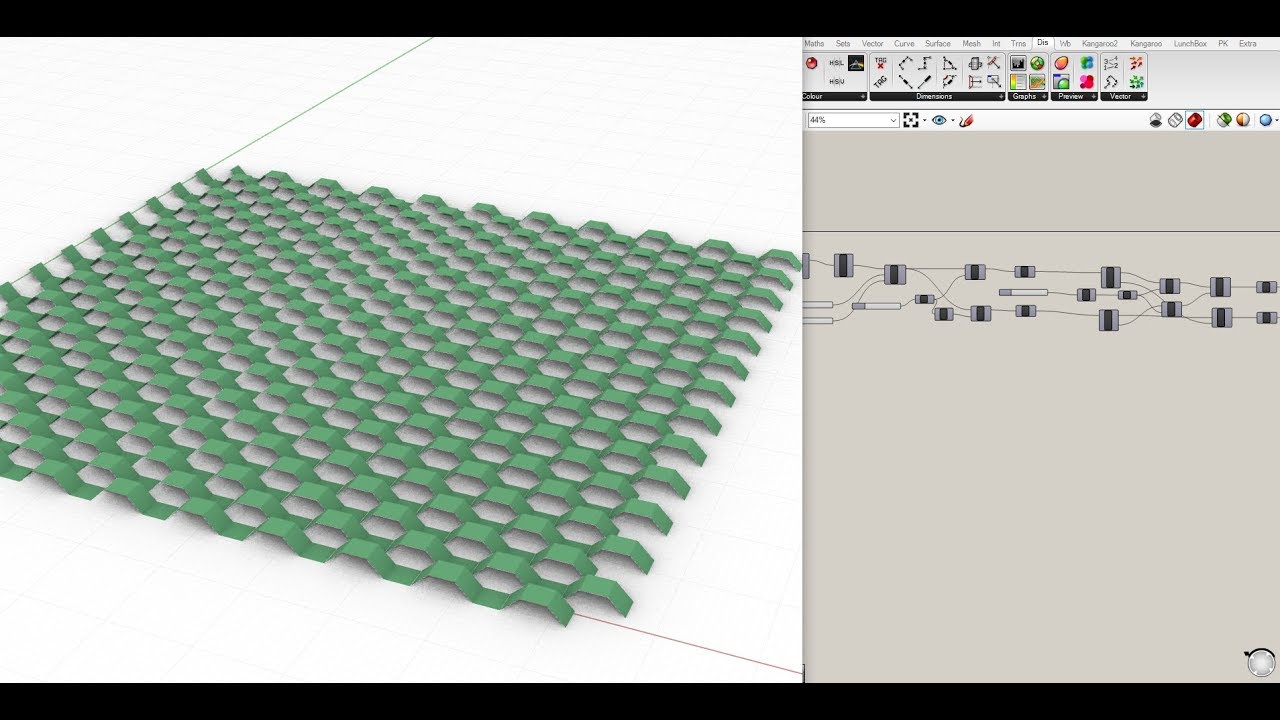1280x720 pixels.
Task: Switch to the Kangaroo2 tab
Action: pyautogui.click(x=1099, y=44)
